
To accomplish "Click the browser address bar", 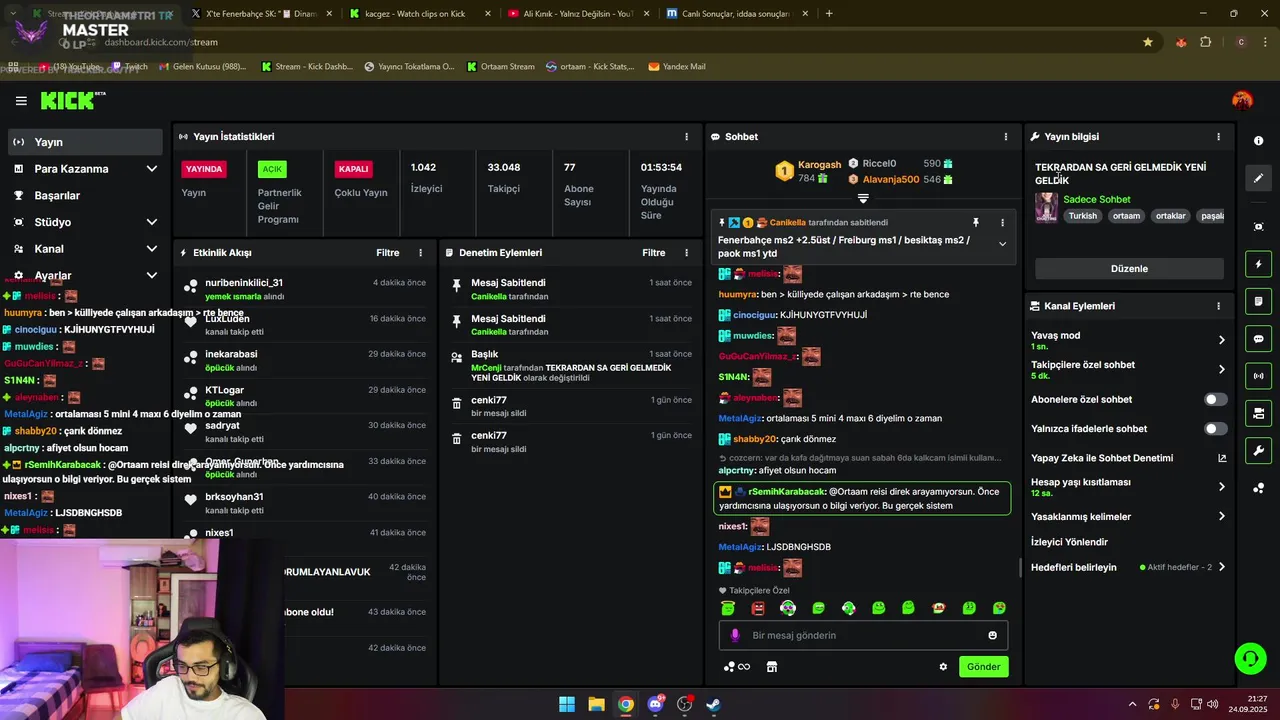I will (600, 42).
